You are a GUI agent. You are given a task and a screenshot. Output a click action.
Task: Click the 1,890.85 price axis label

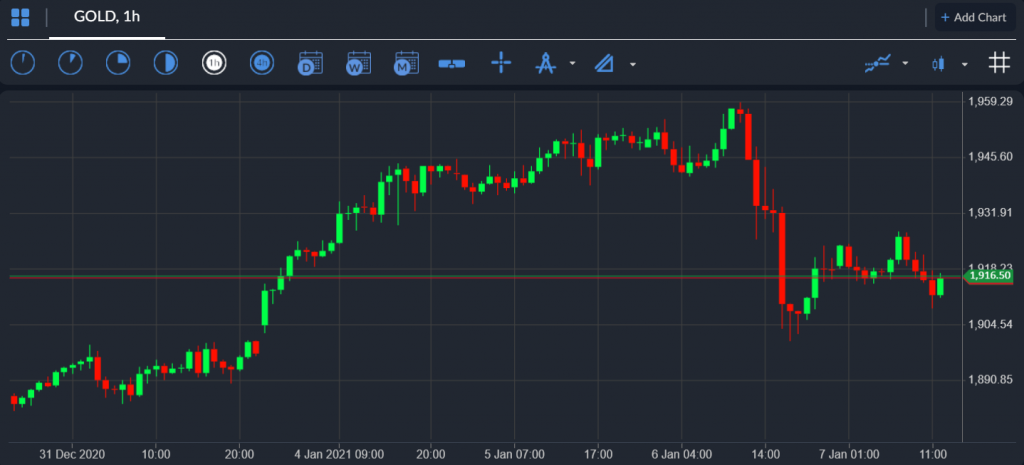tap(991, 380)
